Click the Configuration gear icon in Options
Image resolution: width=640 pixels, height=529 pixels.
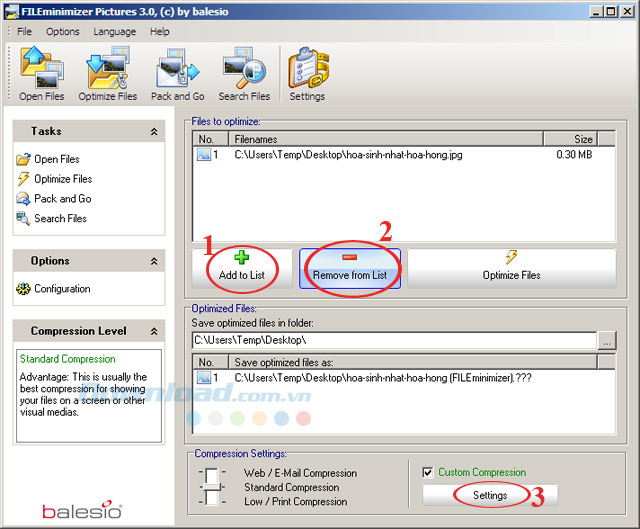click(23, 289)
